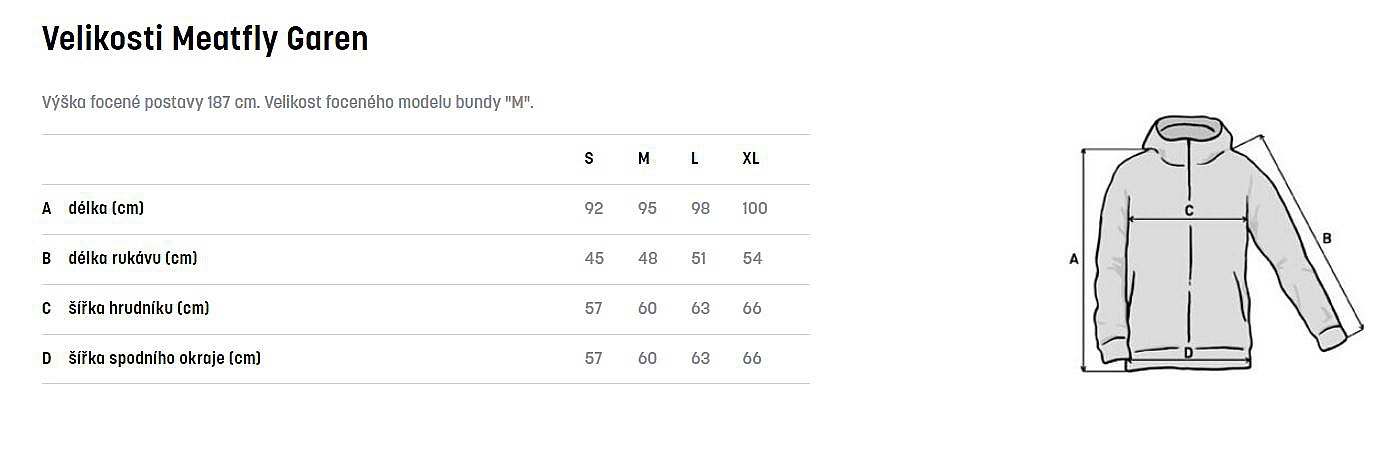The height and width of the screenshot is (456, 1393).
Task: Click the letter A on jacket diagram
Action: [1074, 259]
